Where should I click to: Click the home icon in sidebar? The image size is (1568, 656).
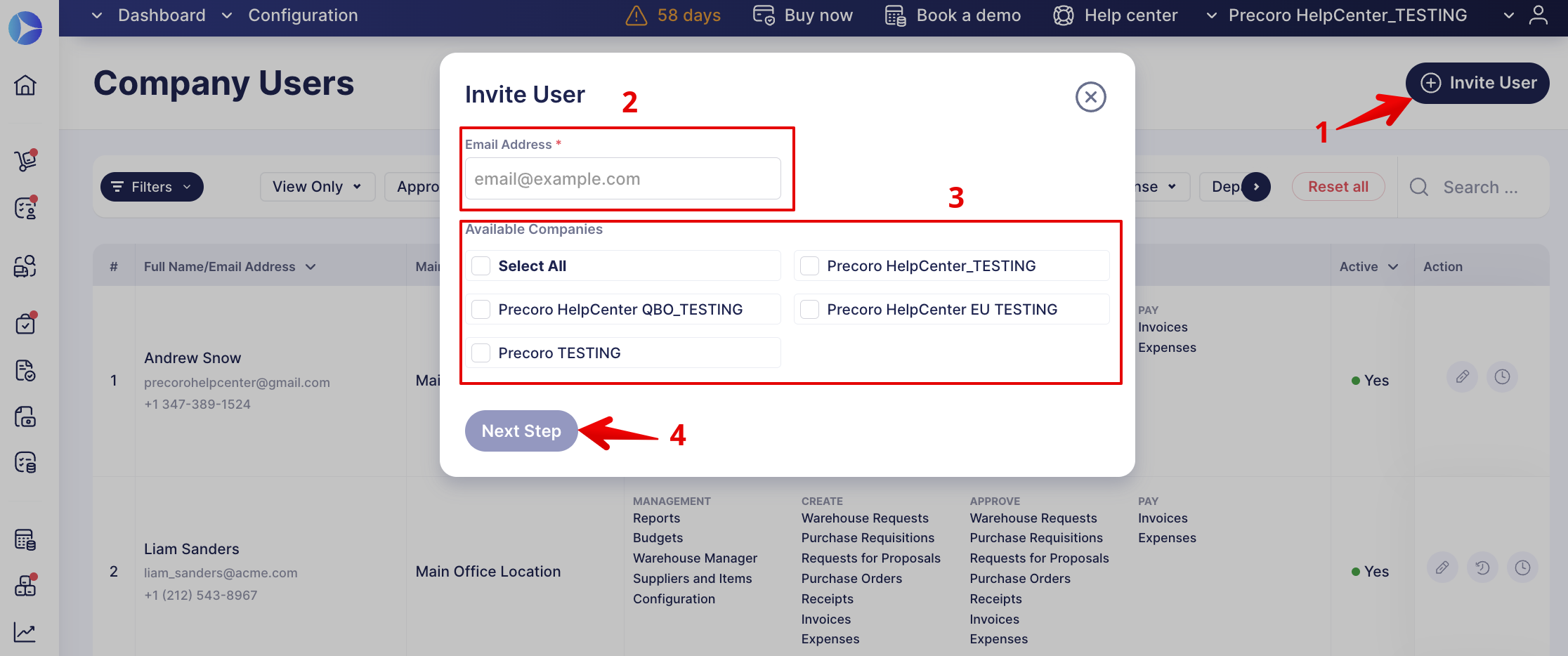[x=25, y=85]
